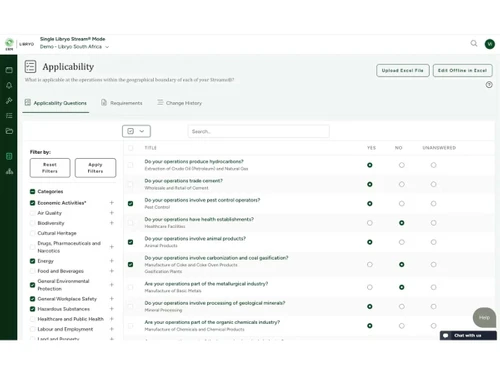Focus the Search questions field

pyautogui.click(x=259, y=131)
